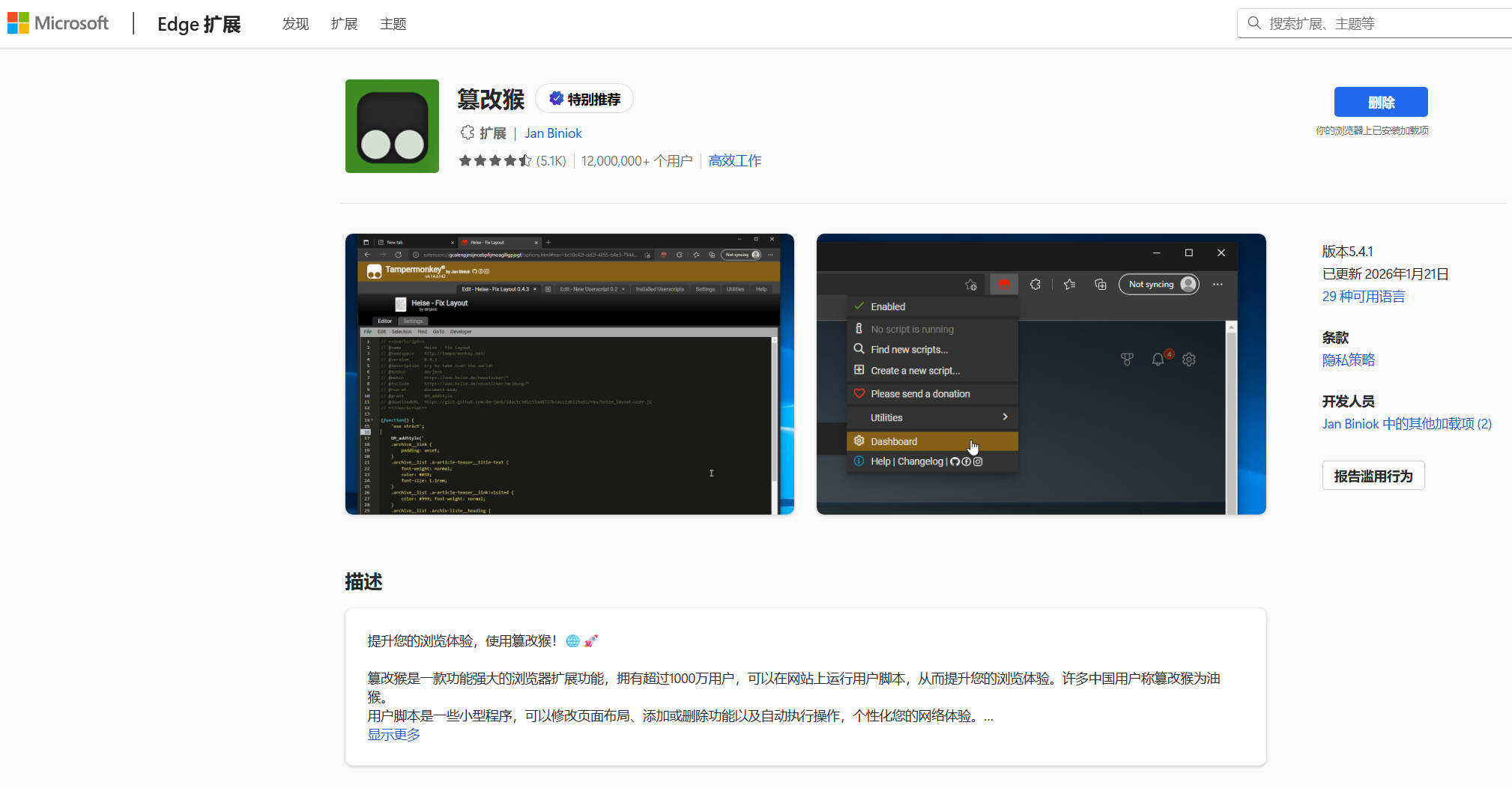Screen dimensions: 1512x788
Task: View Jan Biniok 中的其他加载项 link
Action: click(1406, 423)
